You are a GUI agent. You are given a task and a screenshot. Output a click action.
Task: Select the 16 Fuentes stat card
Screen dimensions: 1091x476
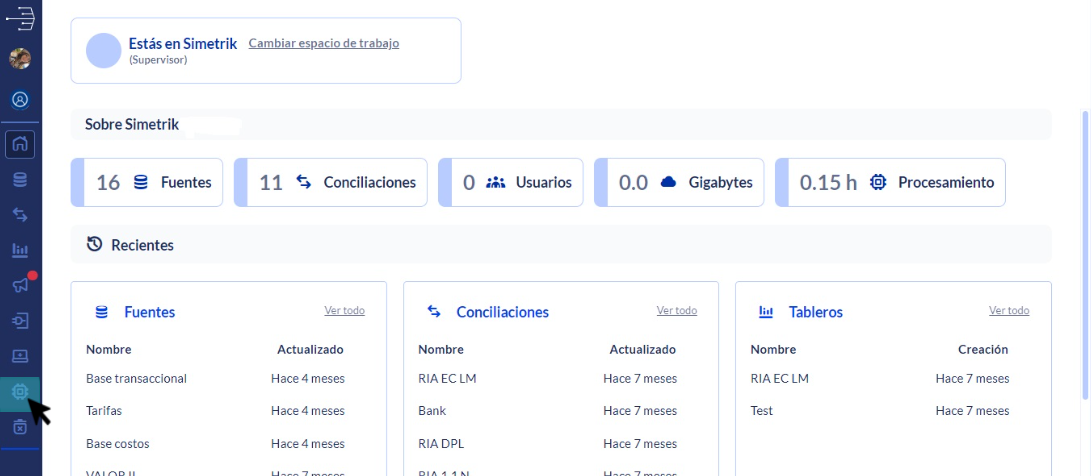(x=147, y=182)
